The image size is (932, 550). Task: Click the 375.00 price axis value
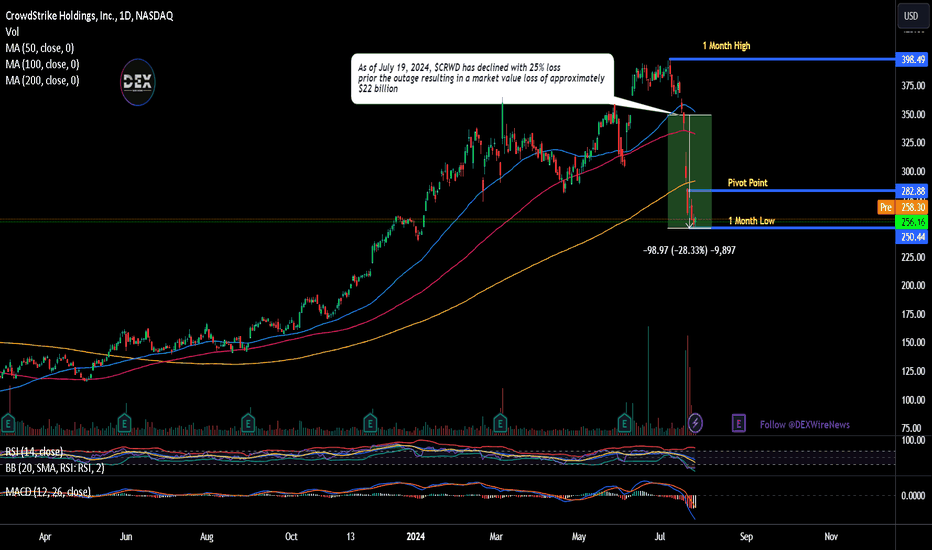[x=913, y=86]
